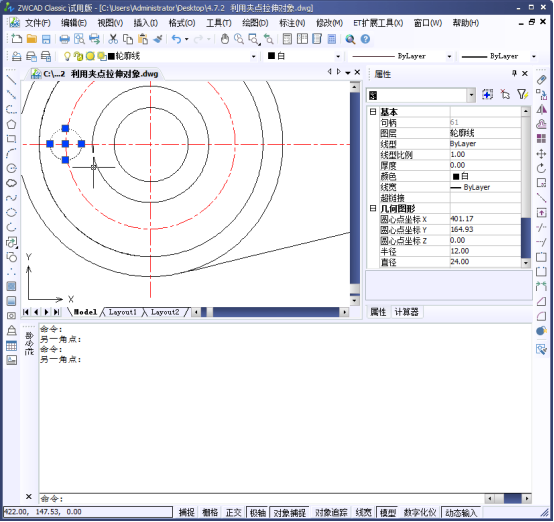
Task: Click the Quick Select icon in properties panel
Action: 522,94
